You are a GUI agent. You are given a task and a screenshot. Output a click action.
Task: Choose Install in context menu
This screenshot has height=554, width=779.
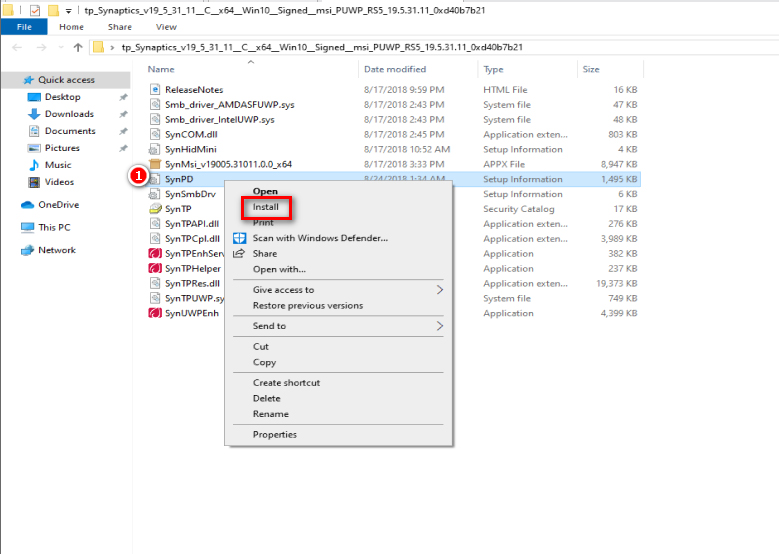tap(266, 207)
